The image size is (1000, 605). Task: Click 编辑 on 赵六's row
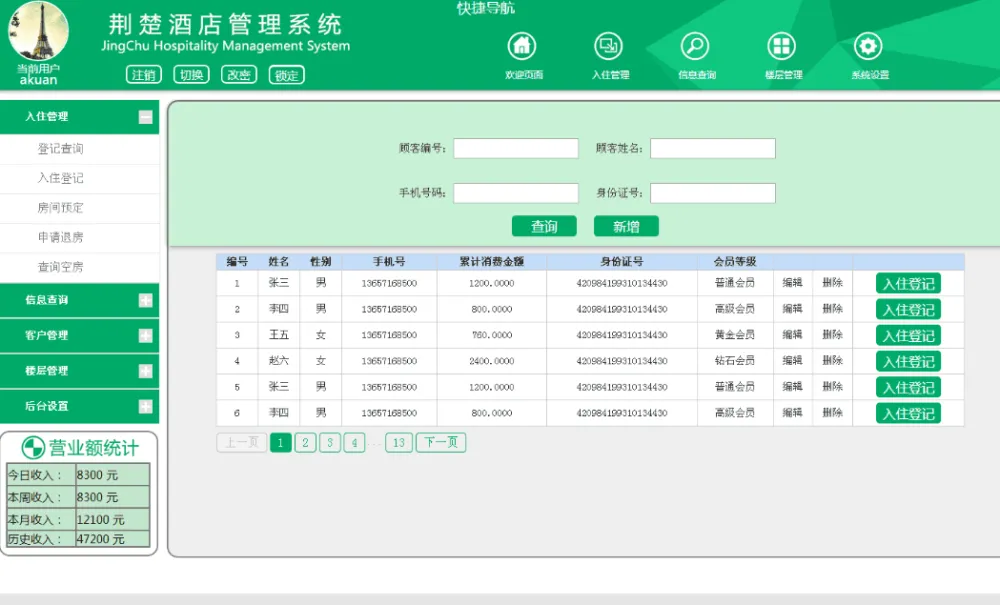pyautogui.click(x=791, y=361)
